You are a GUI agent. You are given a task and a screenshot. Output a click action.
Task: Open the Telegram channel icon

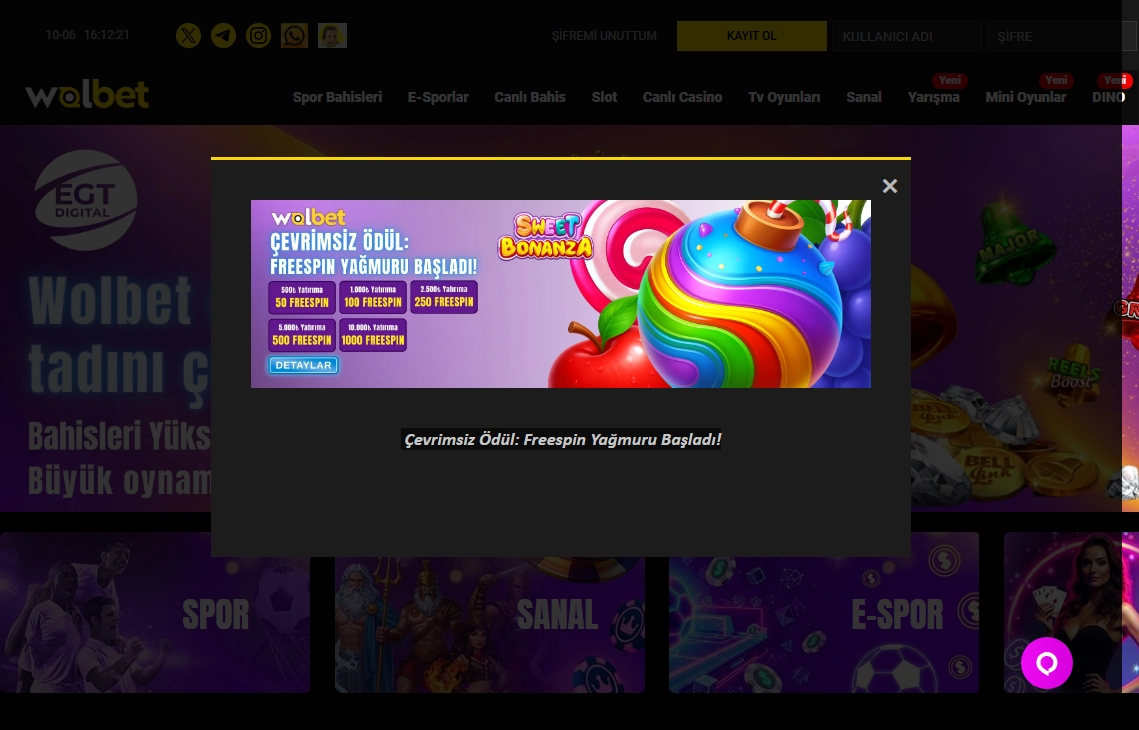click(x=223, y=36)
